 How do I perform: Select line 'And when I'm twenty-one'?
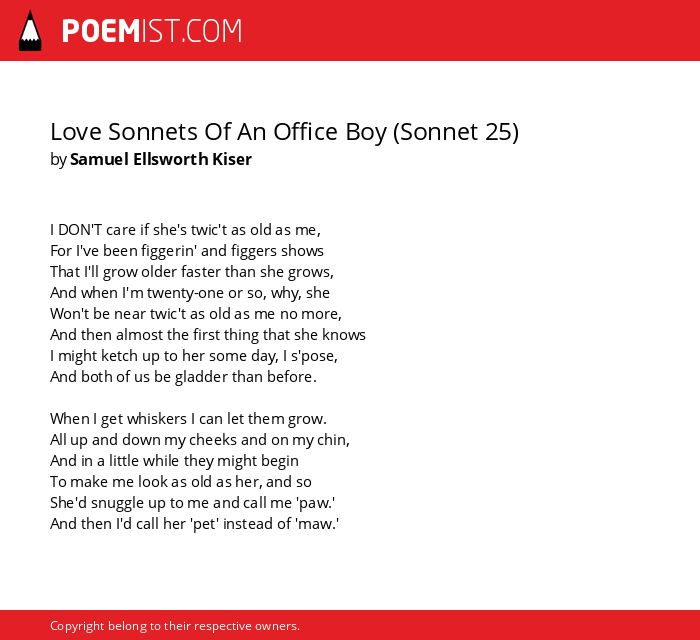pyautogui.click(x=190, y=293)
